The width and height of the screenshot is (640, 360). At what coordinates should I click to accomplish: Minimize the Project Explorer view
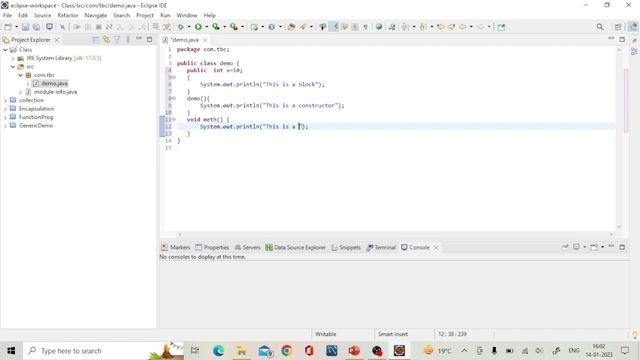click(139, 39)
